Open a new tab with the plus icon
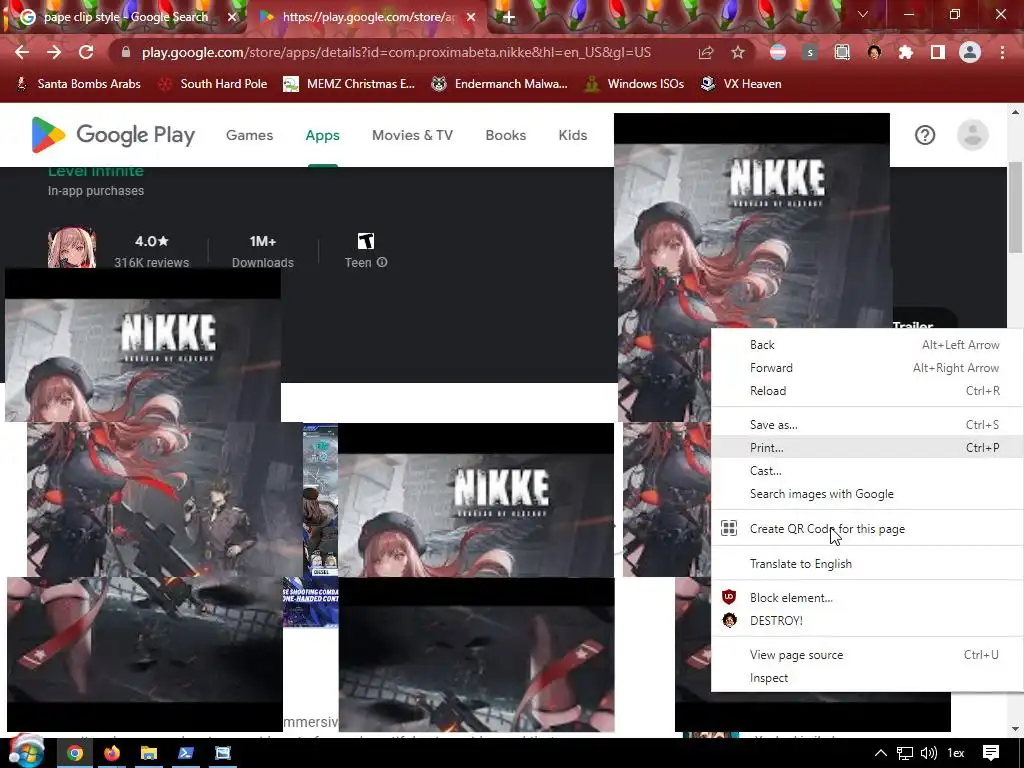 pos(509,17)
